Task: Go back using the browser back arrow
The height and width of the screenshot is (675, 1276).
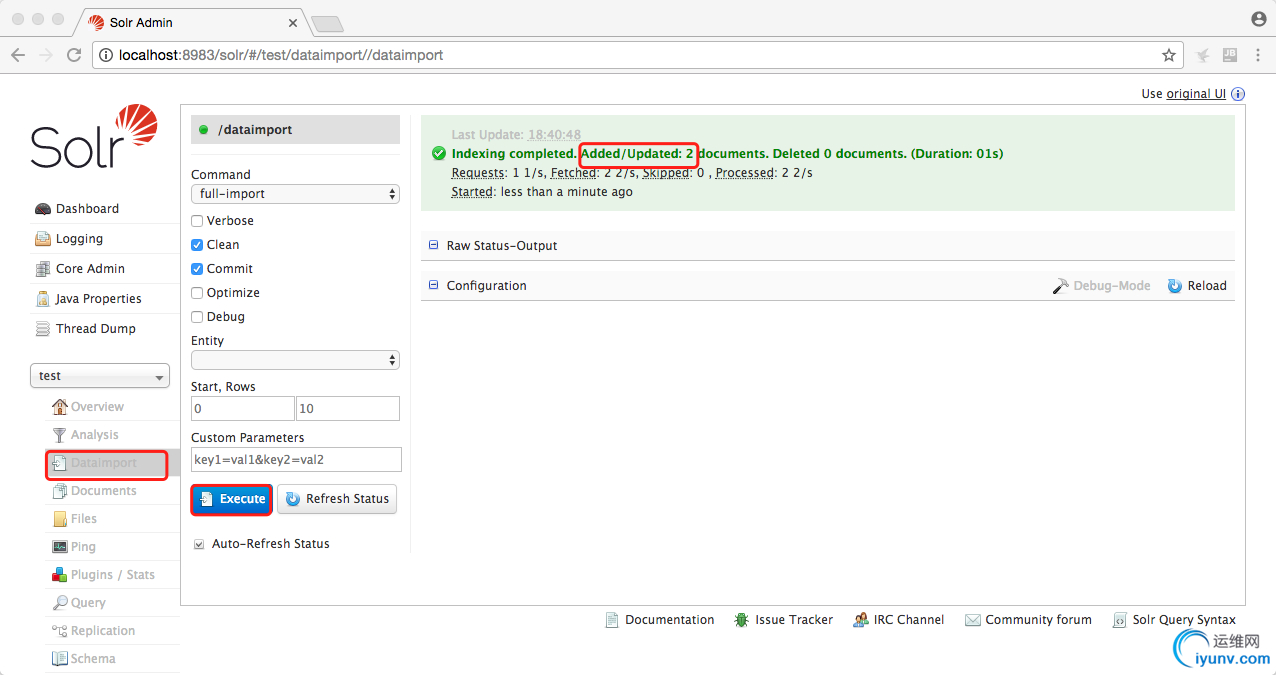Action: [x=18, y=55]
